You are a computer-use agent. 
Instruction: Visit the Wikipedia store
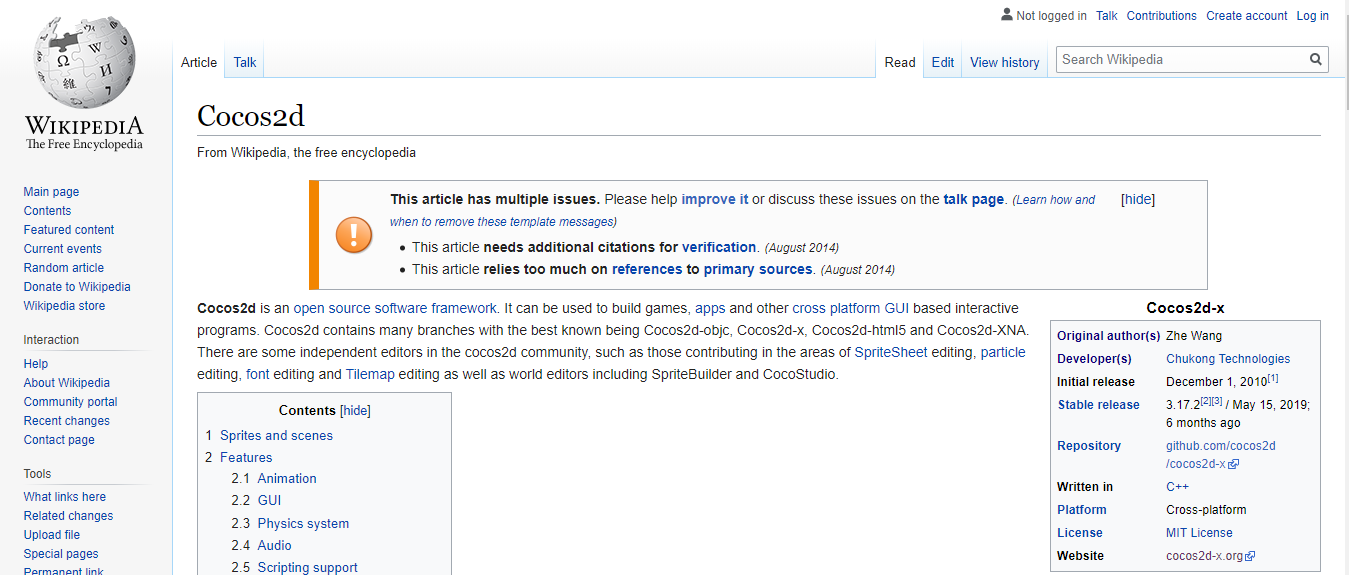pyautogui.click(x=65, y=306)
